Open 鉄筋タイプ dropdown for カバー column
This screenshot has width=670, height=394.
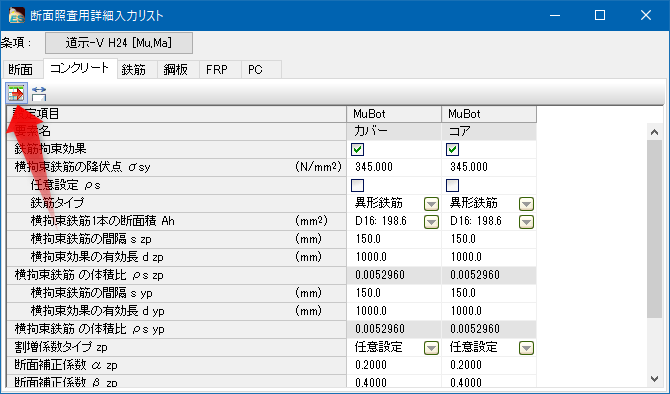click(x=432, y=204)
